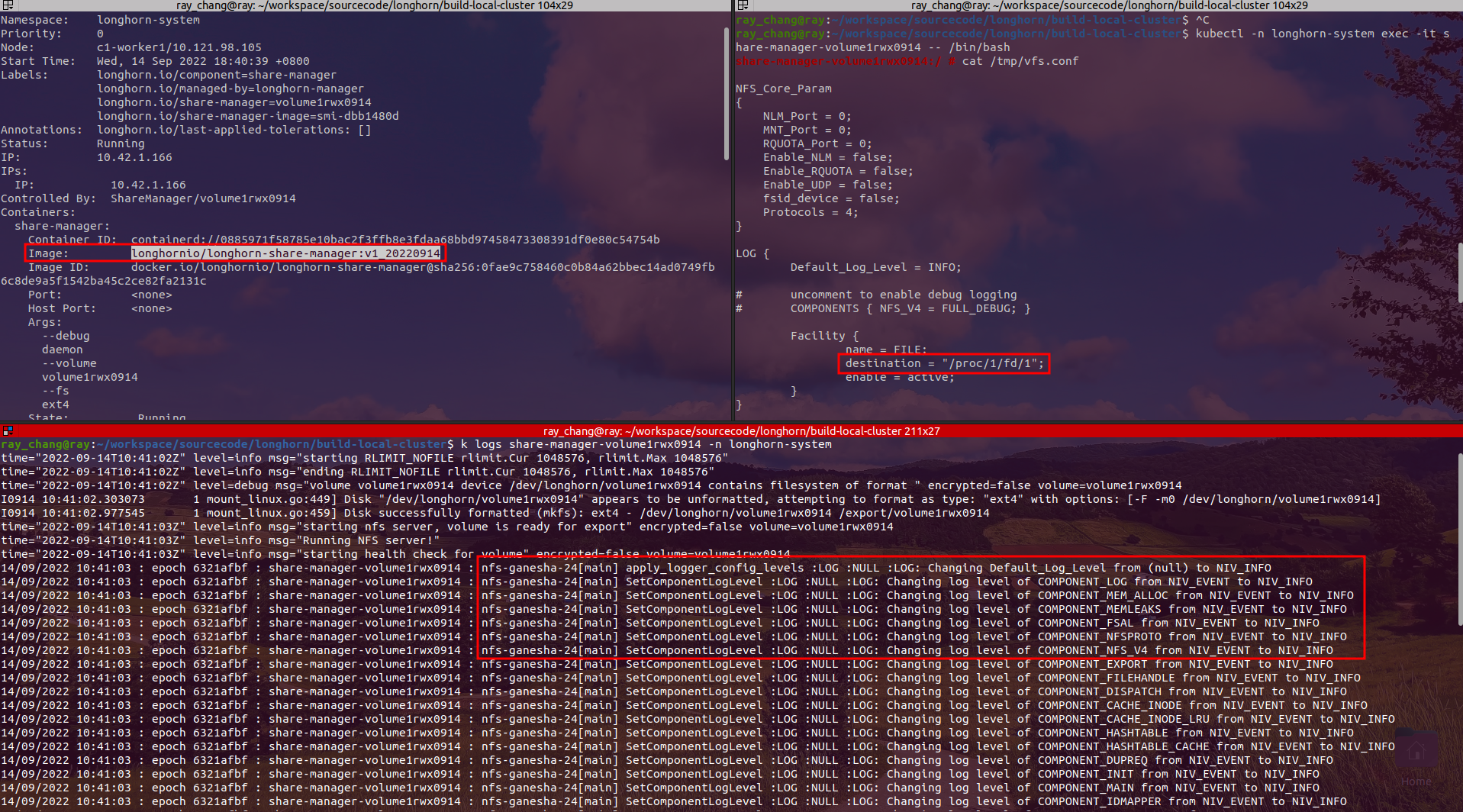Click the group icon of the top-left terminal pane

(x=8, y=5)
